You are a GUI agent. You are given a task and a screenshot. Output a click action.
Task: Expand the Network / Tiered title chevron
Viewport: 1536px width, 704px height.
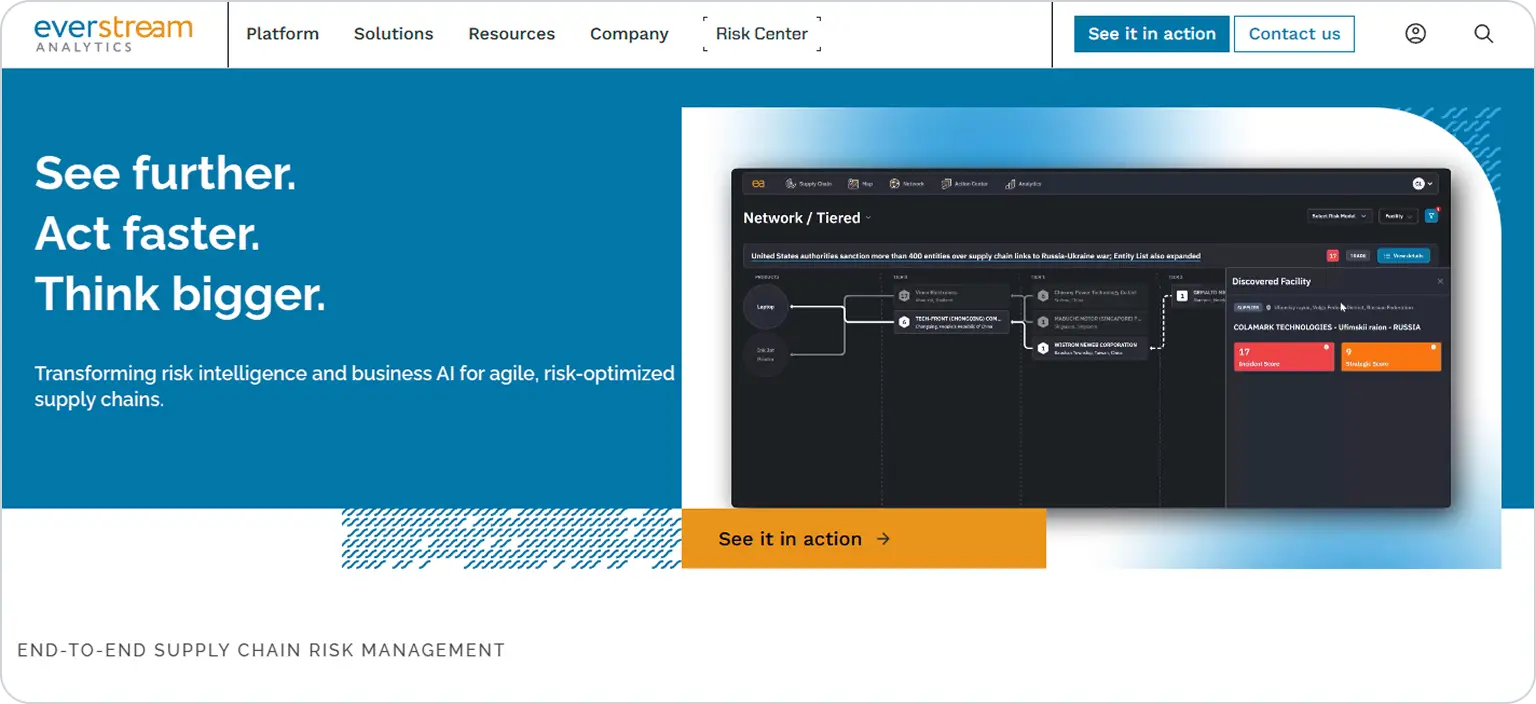click(x=868, y=218)
